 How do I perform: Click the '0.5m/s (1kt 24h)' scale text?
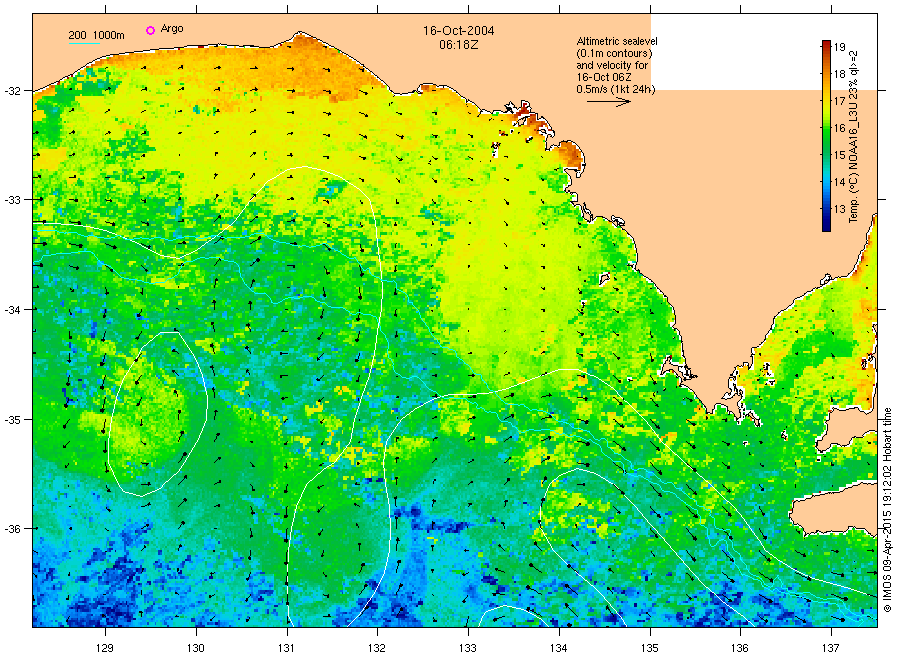616,89
